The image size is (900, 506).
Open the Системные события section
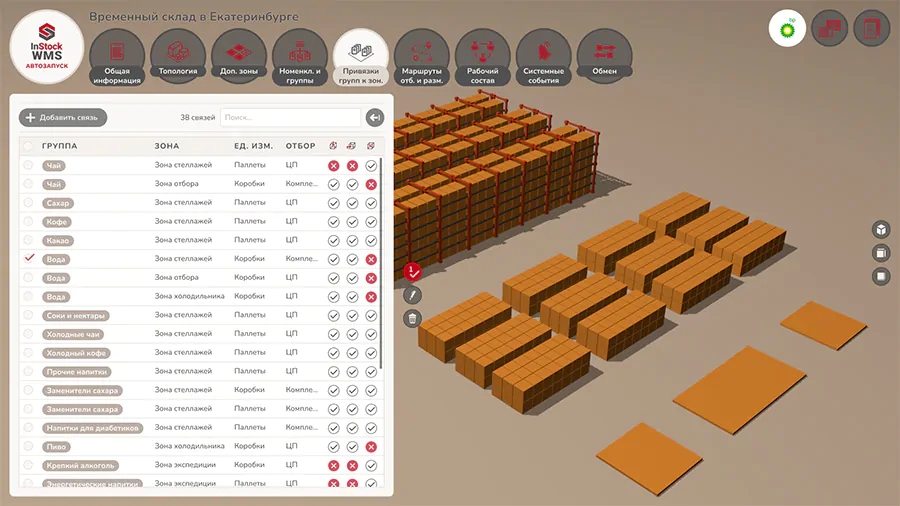pos(544,56)
